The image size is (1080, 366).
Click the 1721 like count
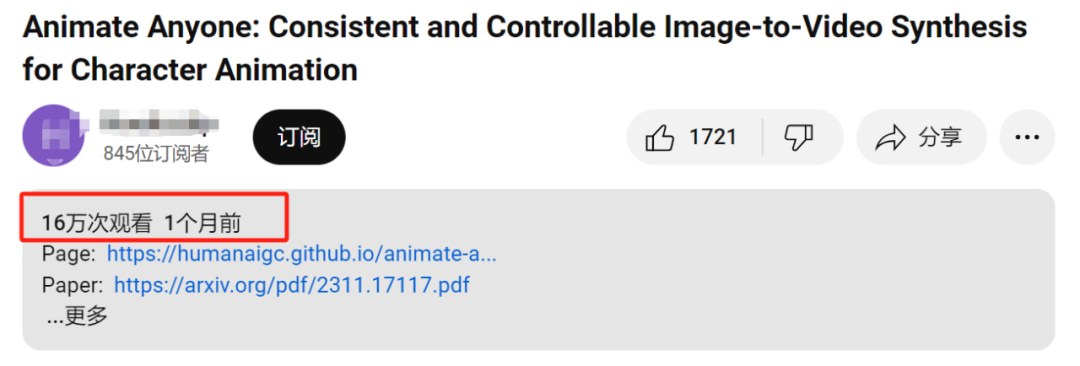[713, 137]
